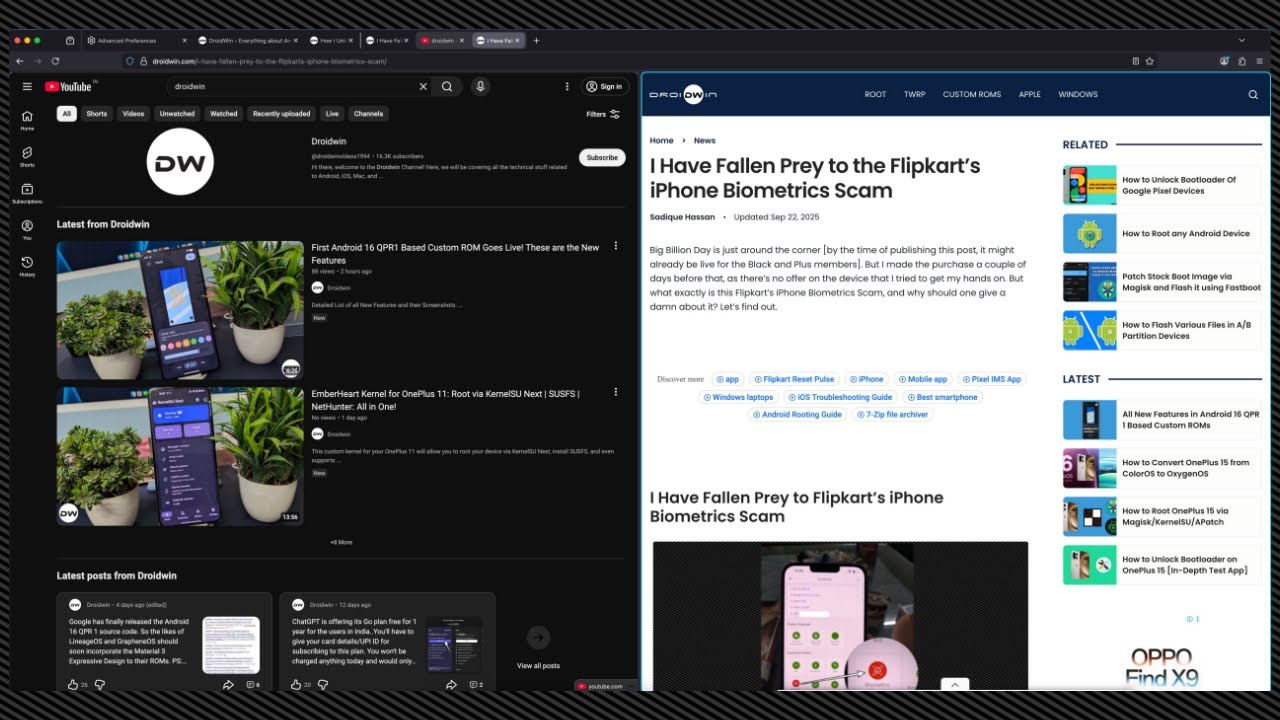Open WINDOWS in Droidwin navigation
The width and height of the screenshot is (1280, 720).
pos(1078,95)
